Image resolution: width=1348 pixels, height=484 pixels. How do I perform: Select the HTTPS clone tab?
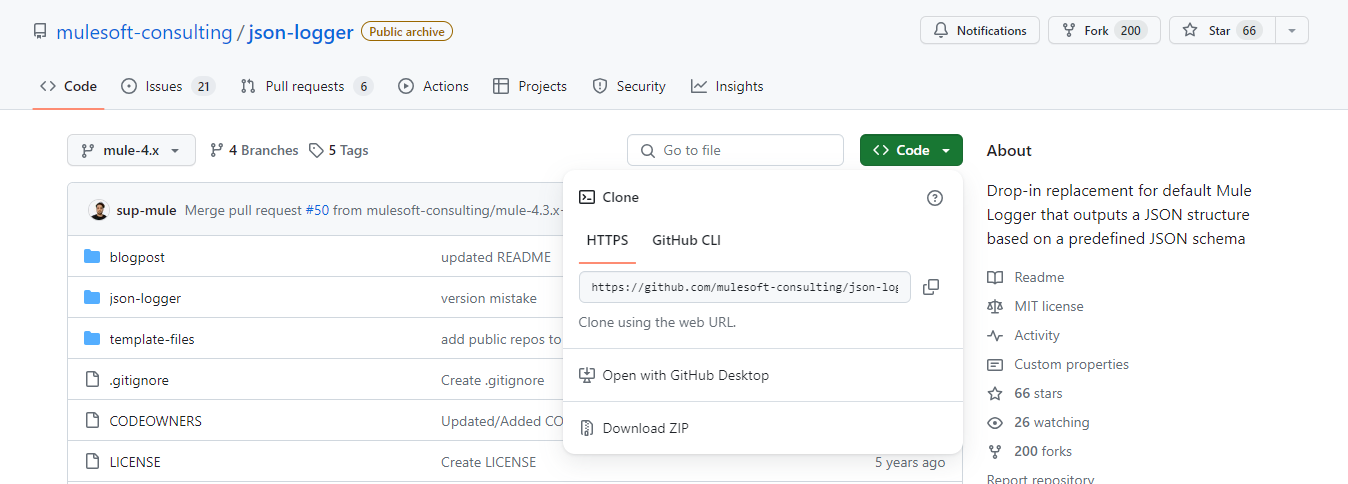607,240
